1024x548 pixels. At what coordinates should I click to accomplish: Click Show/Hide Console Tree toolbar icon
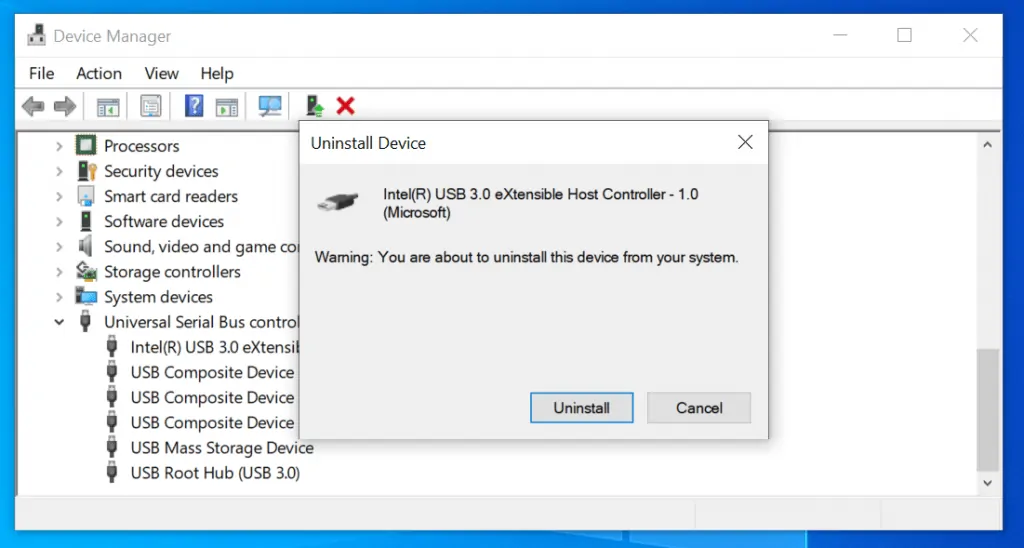tap(108, 106)
